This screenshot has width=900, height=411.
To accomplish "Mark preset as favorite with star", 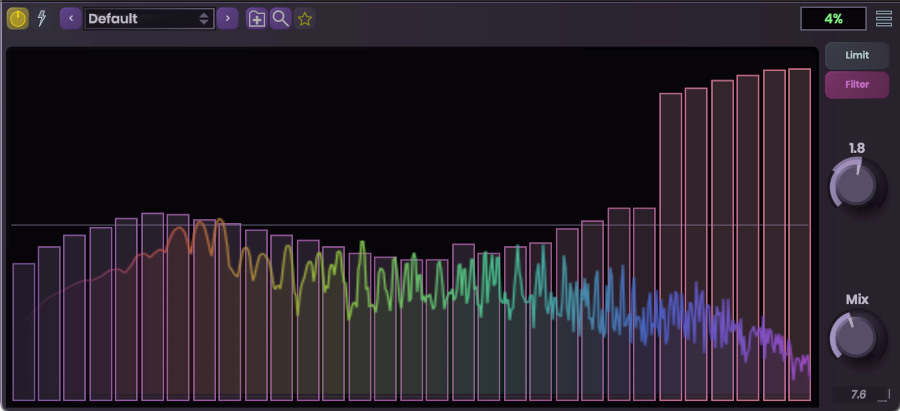I will pos(305,18).
